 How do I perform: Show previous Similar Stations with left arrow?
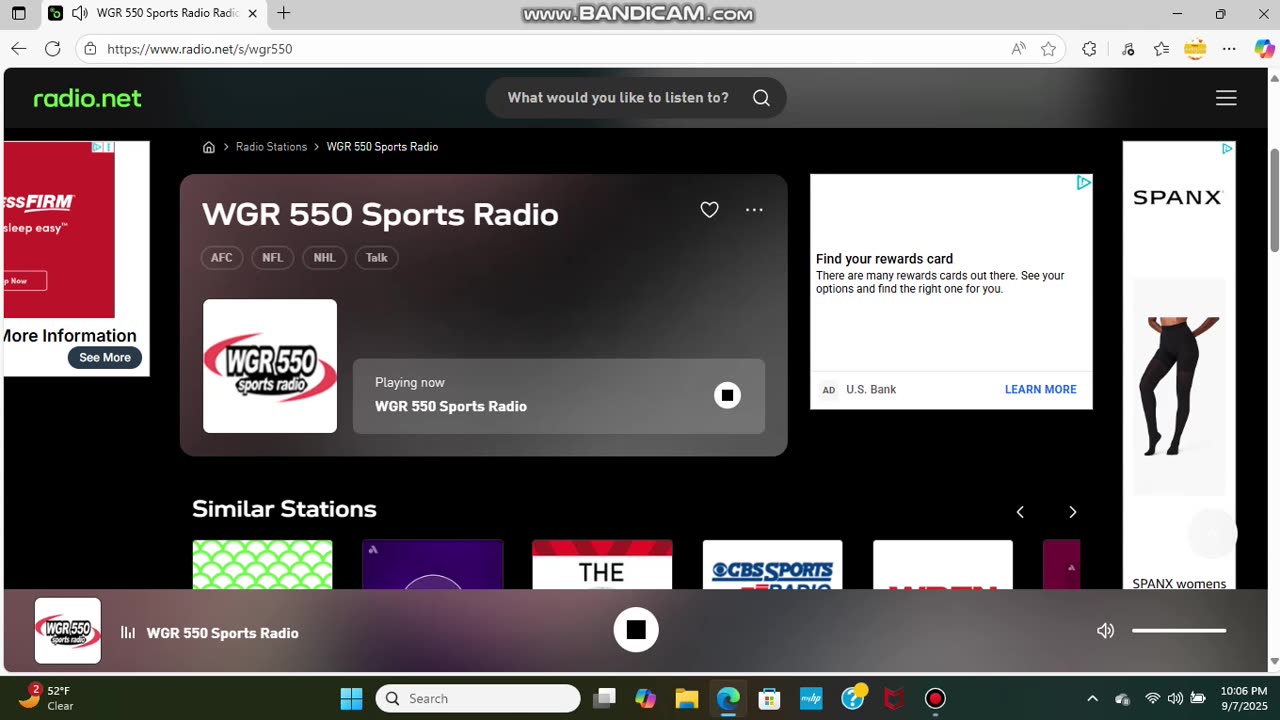1020,512
